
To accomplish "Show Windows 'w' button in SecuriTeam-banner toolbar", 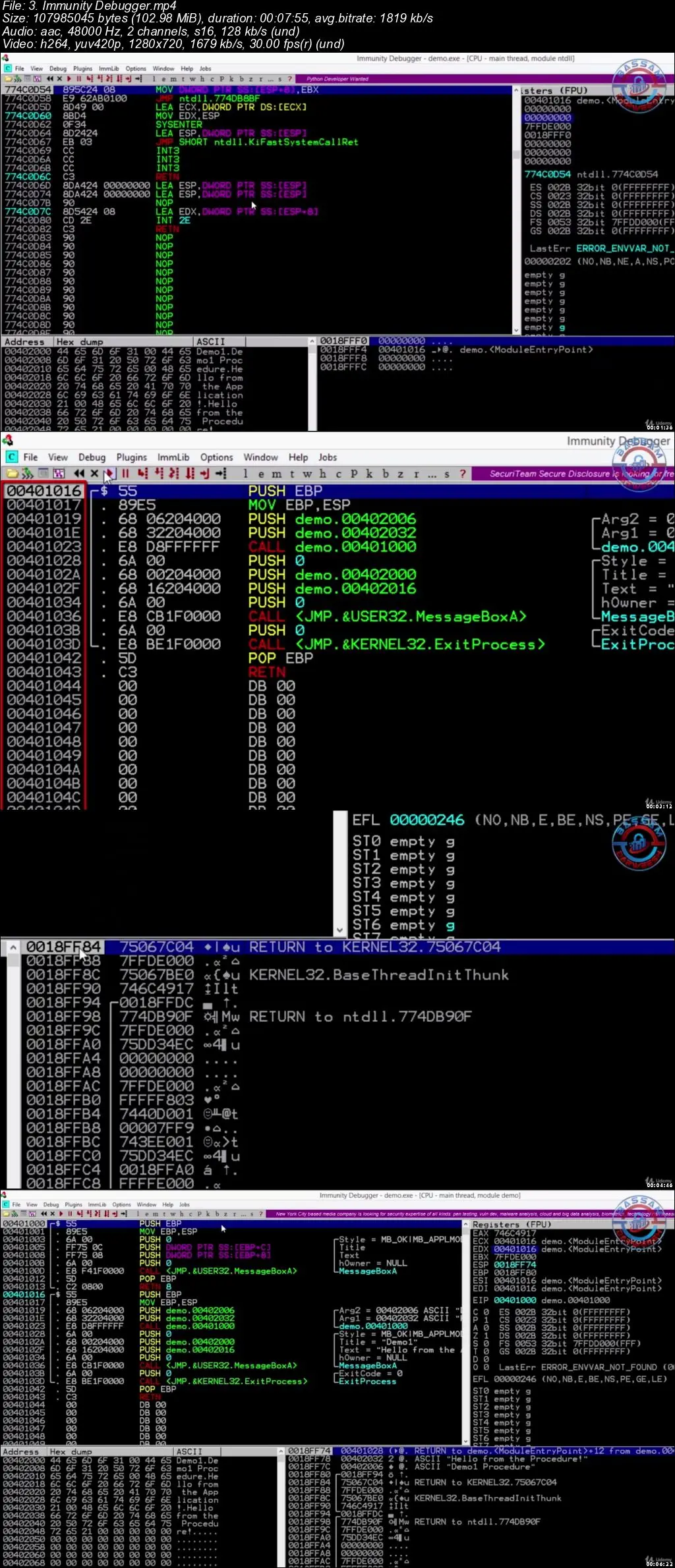I will 307,474.
